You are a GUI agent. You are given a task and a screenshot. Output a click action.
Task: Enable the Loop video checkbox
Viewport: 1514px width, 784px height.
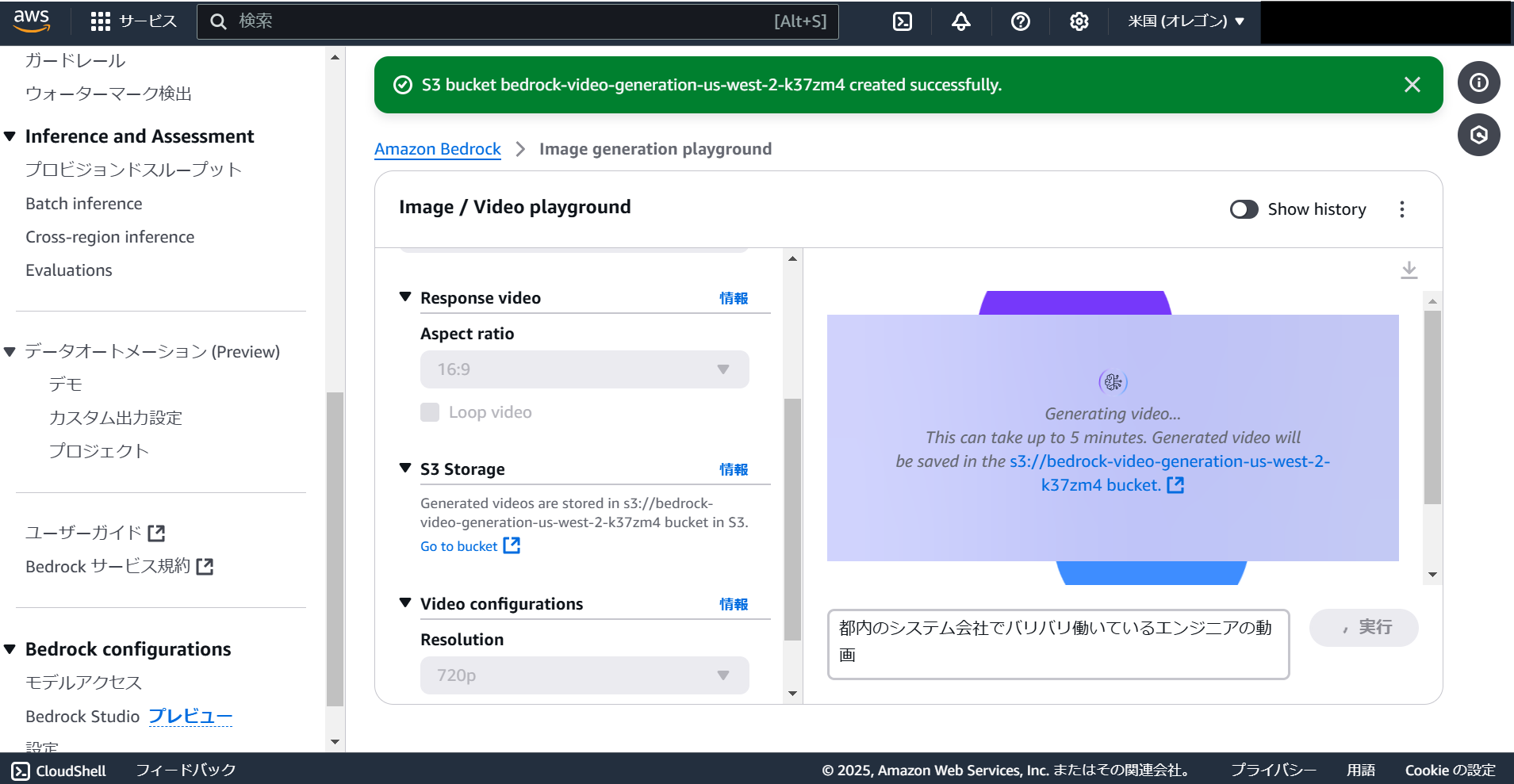(430, 412)
